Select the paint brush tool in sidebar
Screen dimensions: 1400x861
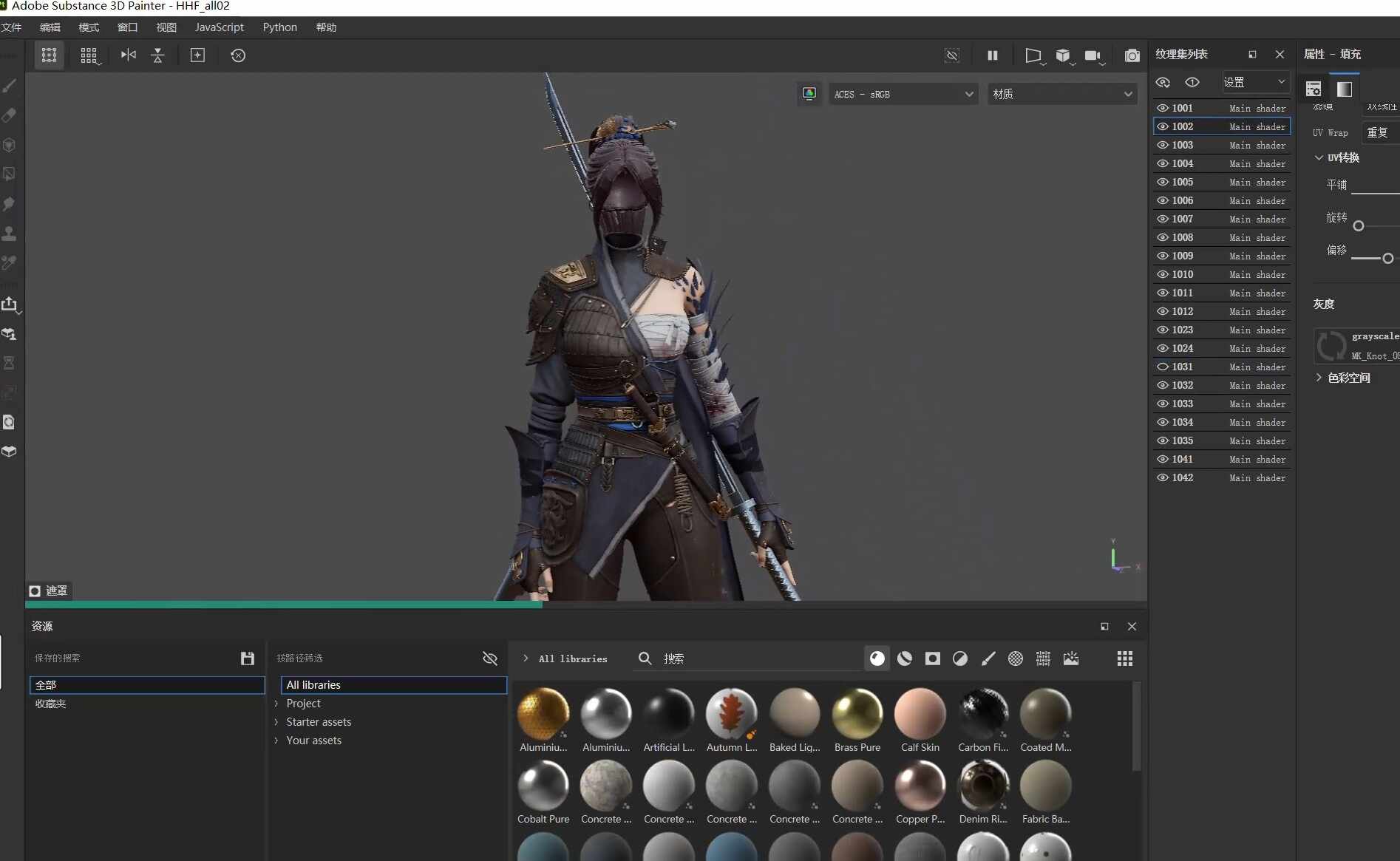(x=10, y=86)
